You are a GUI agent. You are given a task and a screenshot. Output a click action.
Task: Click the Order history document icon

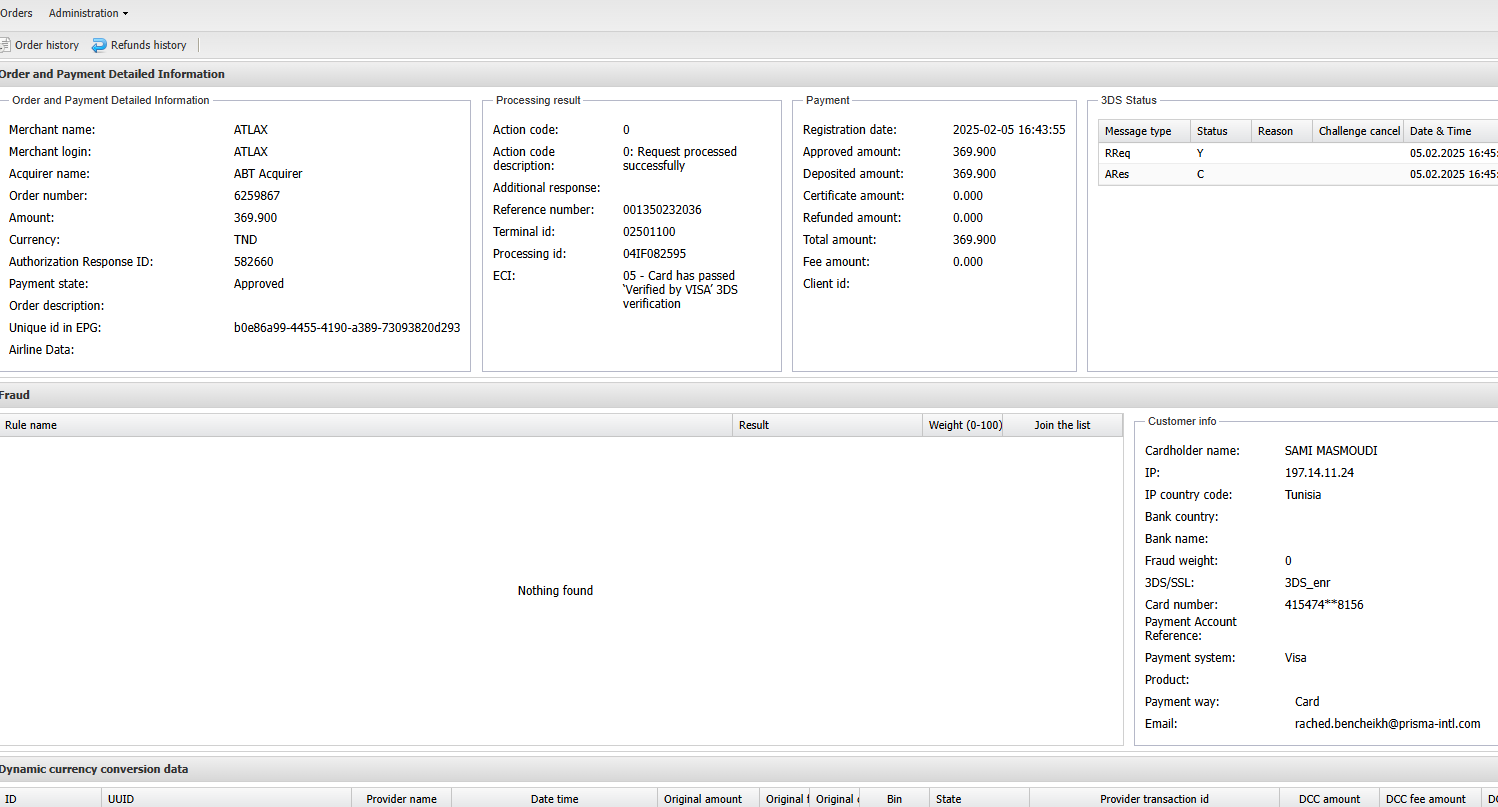pyautogui.click(x=5, y=45)
